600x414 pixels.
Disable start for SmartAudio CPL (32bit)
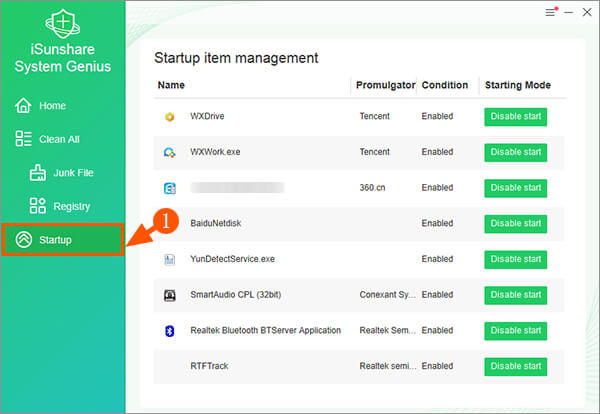point(516,295)
